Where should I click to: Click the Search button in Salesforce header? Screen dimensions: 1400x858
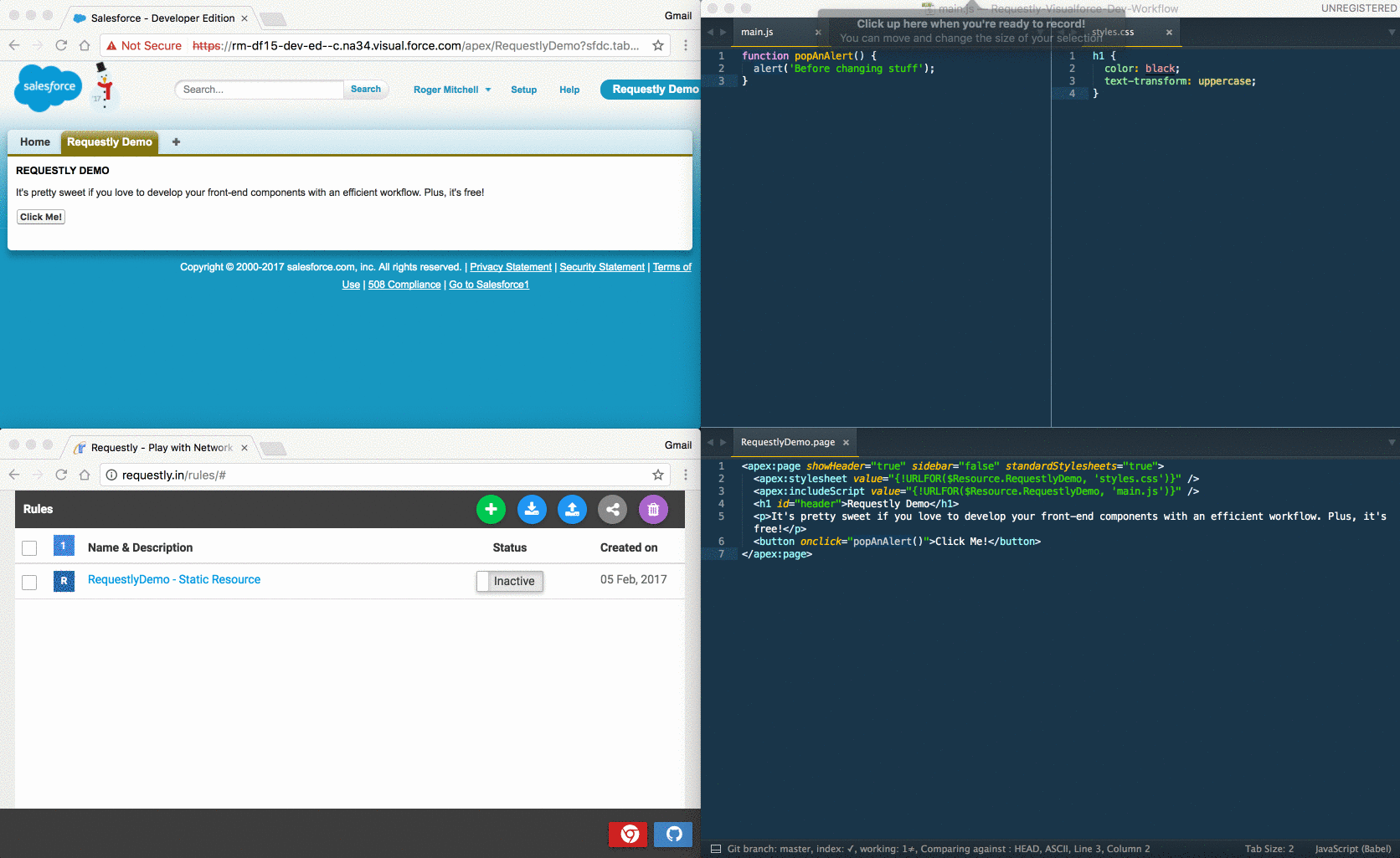click(x=366, y=89)
